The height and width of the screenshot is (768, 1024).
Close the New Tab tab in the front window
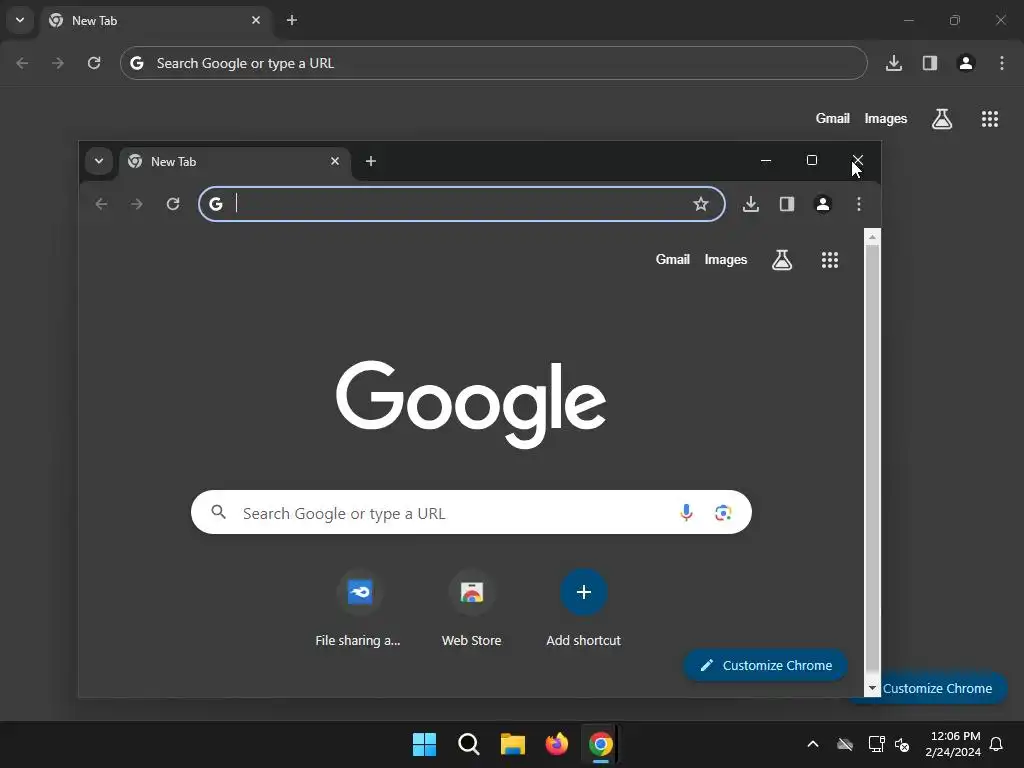pyautogui.click(x=335, y=161)
